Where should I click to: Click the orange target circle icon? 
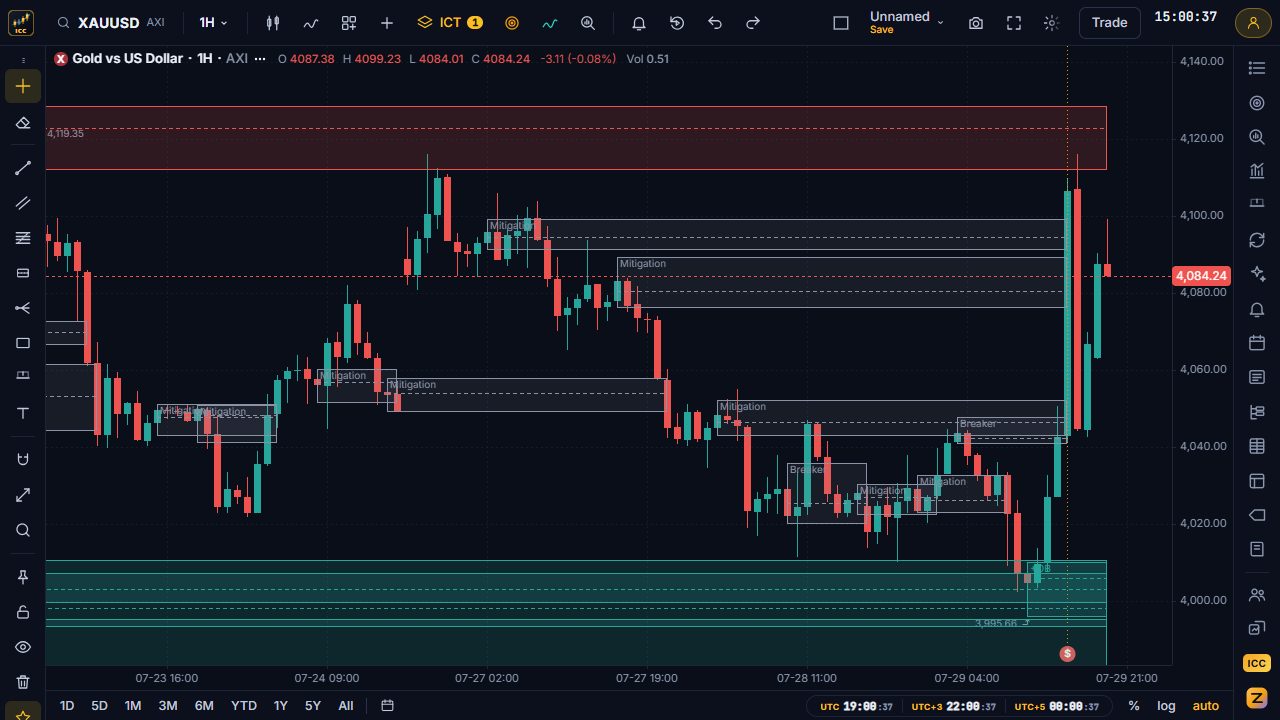(512, 22)
